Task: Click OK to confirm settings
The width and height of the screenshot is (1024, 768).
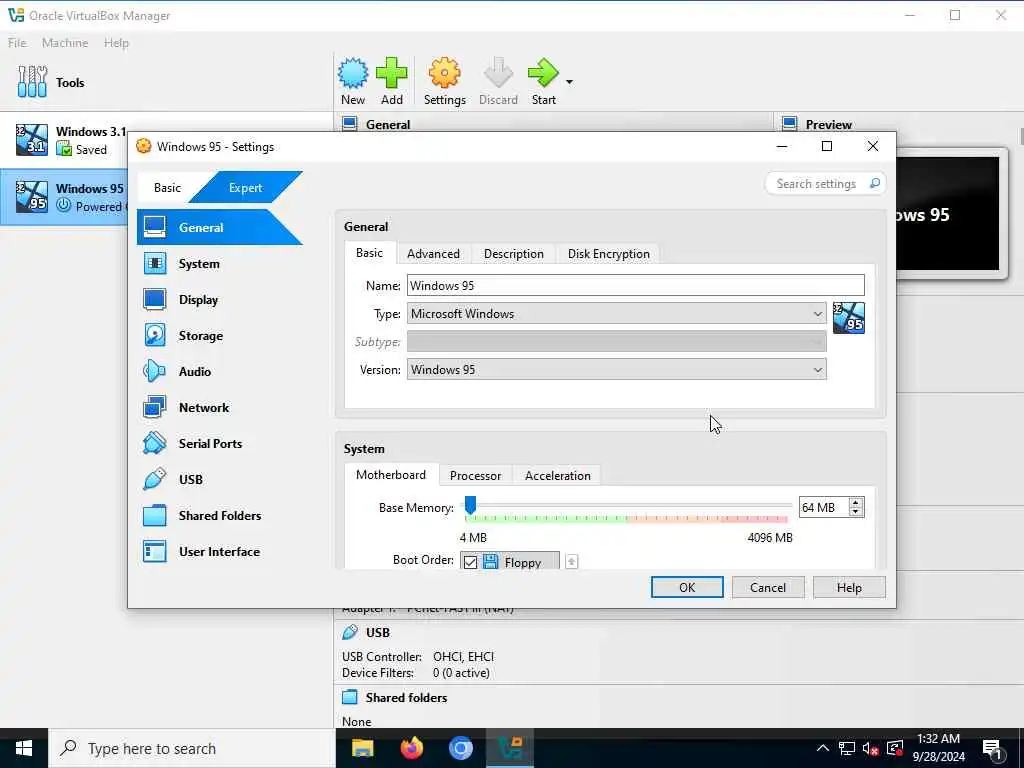Action: (x=687, y=587)
